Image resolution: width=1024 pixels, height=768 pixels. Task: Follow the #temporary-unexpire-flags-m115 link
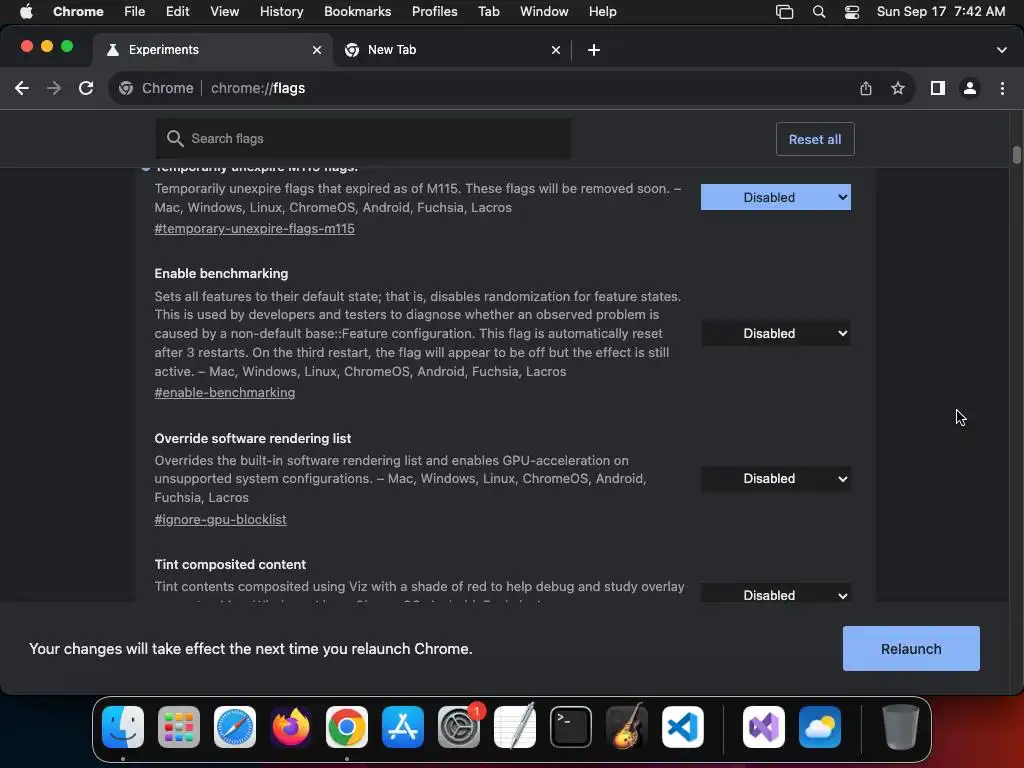pyautogui.click(x=255, y=229)
